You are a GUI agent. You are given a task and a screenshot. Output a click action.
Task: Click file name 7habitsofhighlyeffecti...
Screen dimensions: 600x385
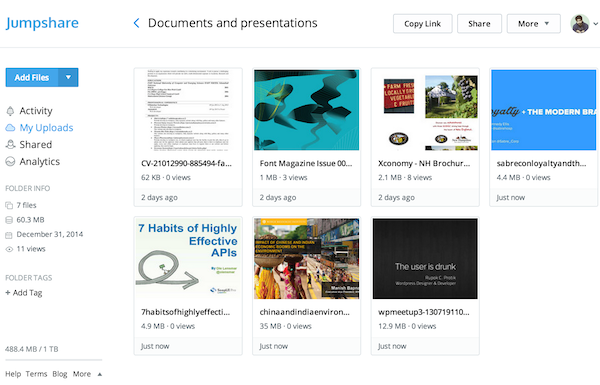point(186,312)
